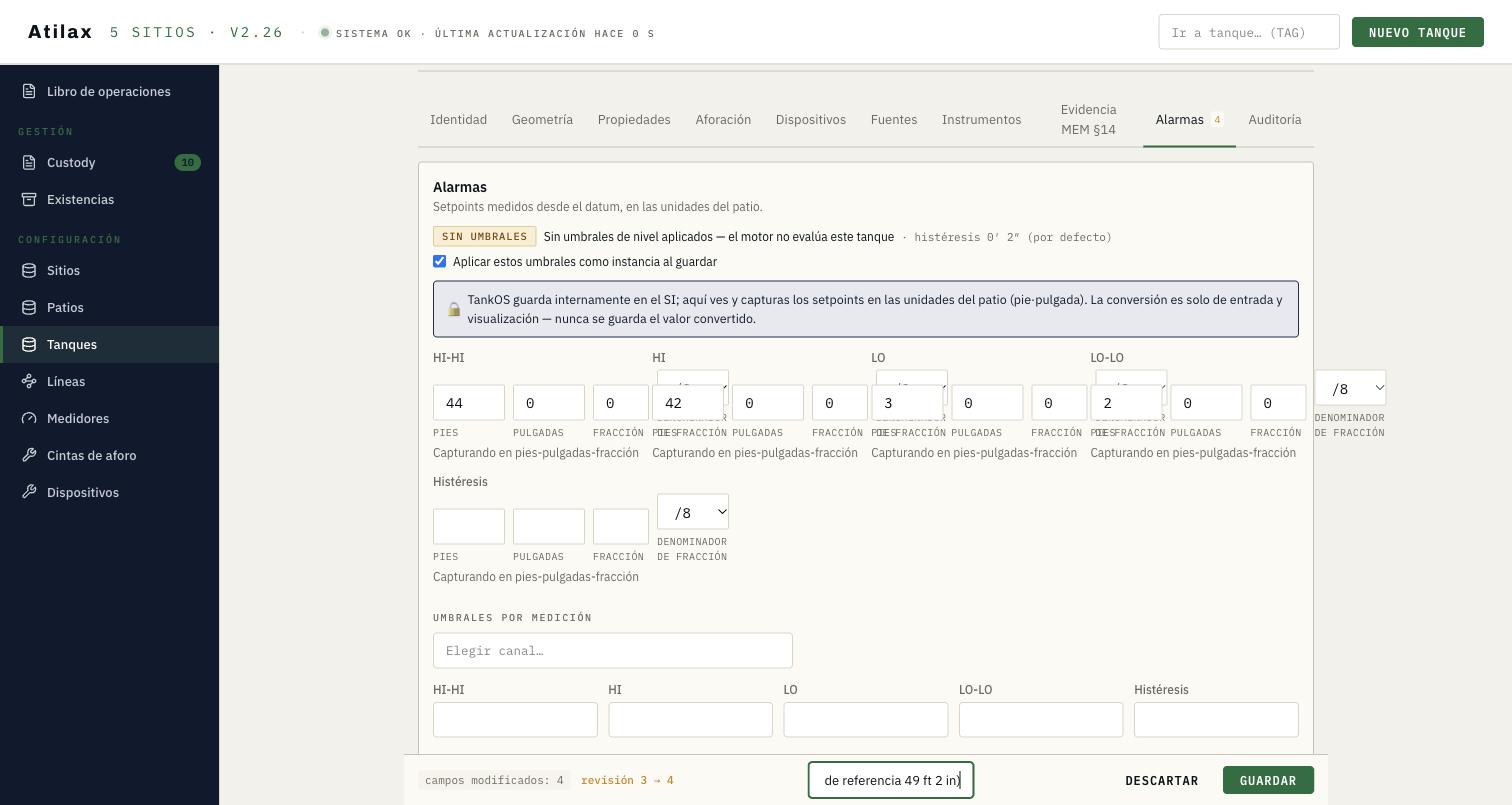Click the lock icon in info banner

point(454,309)
